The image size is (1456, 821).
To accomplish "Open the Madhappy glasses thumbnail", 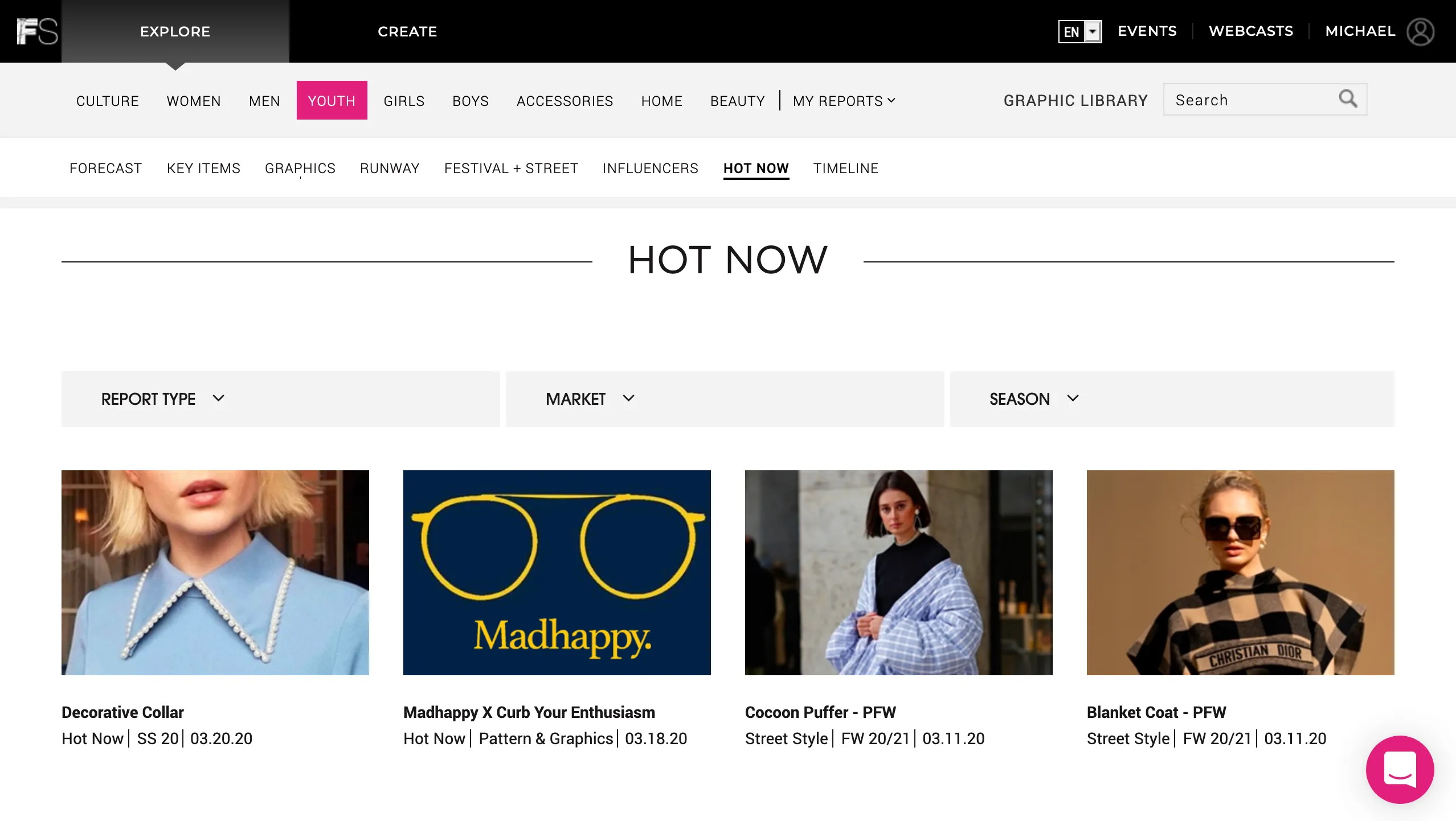I will pos(557,573).
